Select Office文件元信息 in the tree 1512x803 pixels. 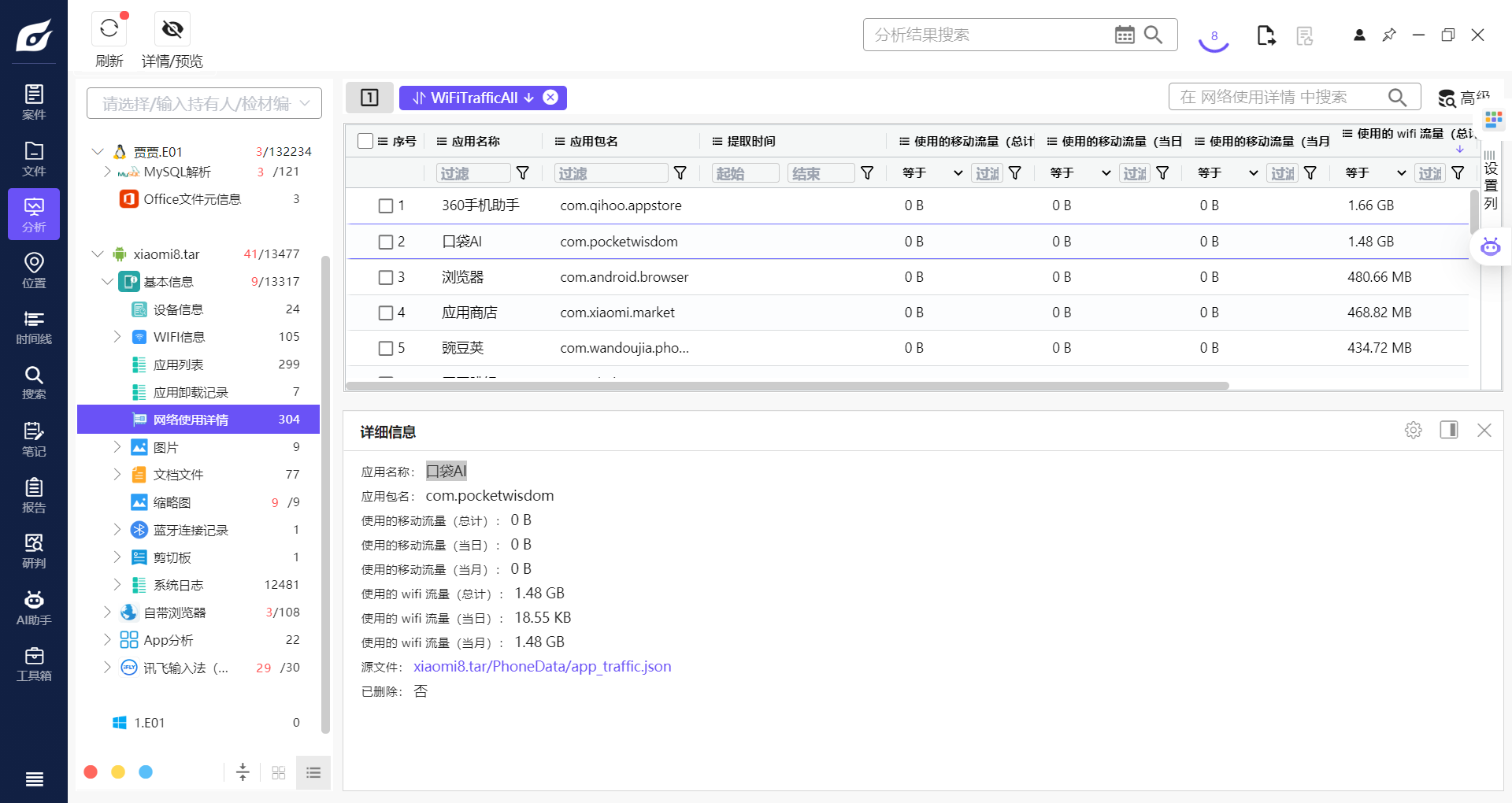tap(198, 199)
